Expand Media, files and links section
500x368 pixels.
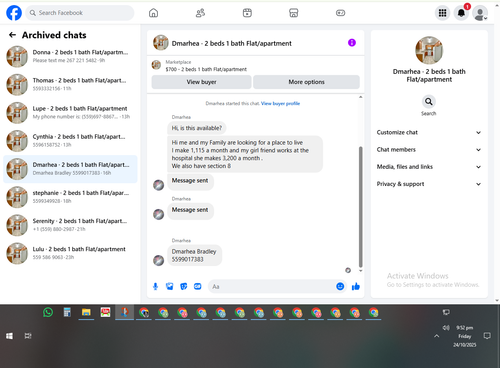coord(429,167)
